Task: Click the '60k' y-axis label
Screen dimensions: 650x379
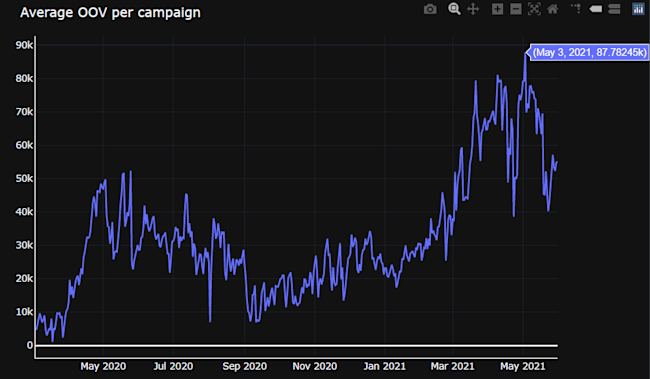Action: click(24, 145)
